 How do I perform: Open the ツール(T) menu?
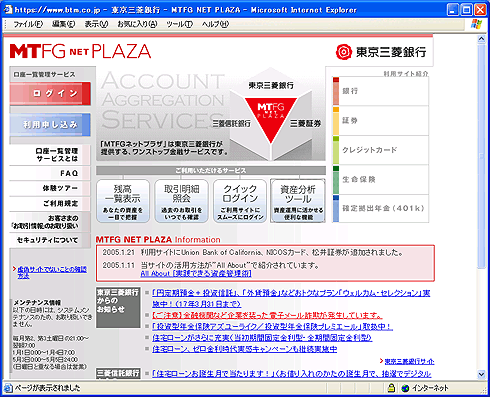[179, 24]
